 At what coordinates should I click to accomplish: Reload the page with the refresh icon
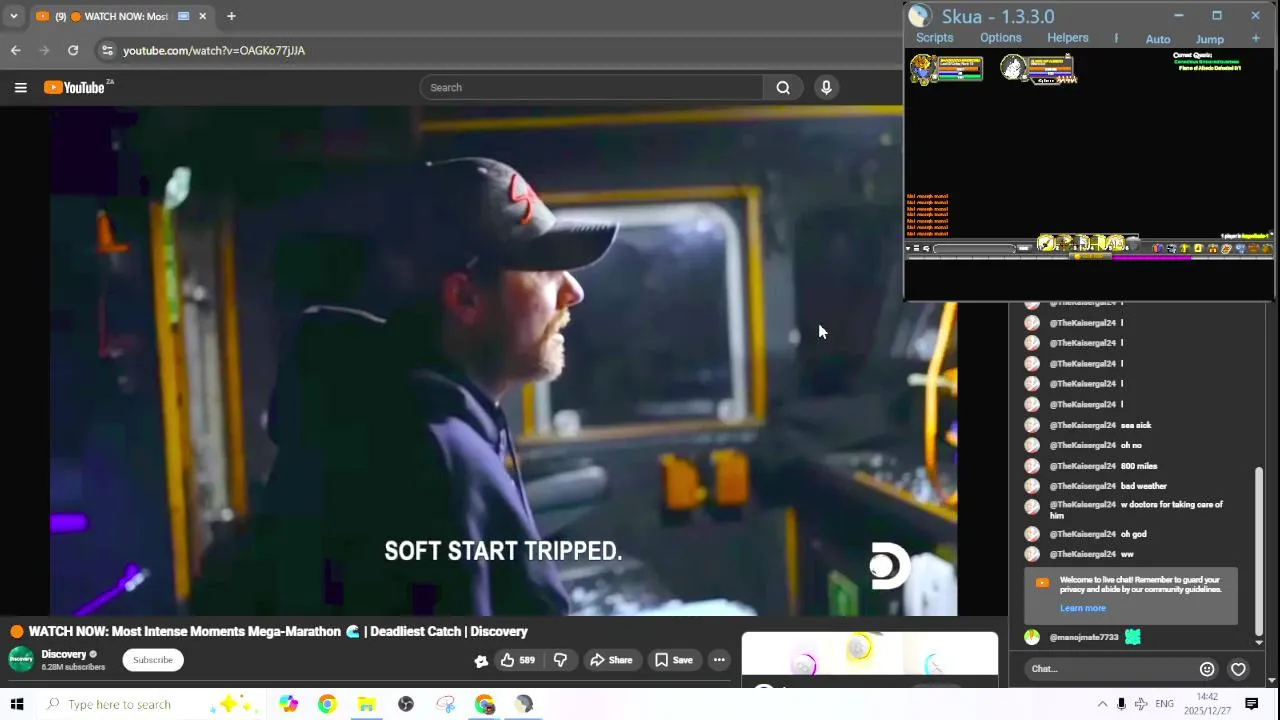(73, 50)
